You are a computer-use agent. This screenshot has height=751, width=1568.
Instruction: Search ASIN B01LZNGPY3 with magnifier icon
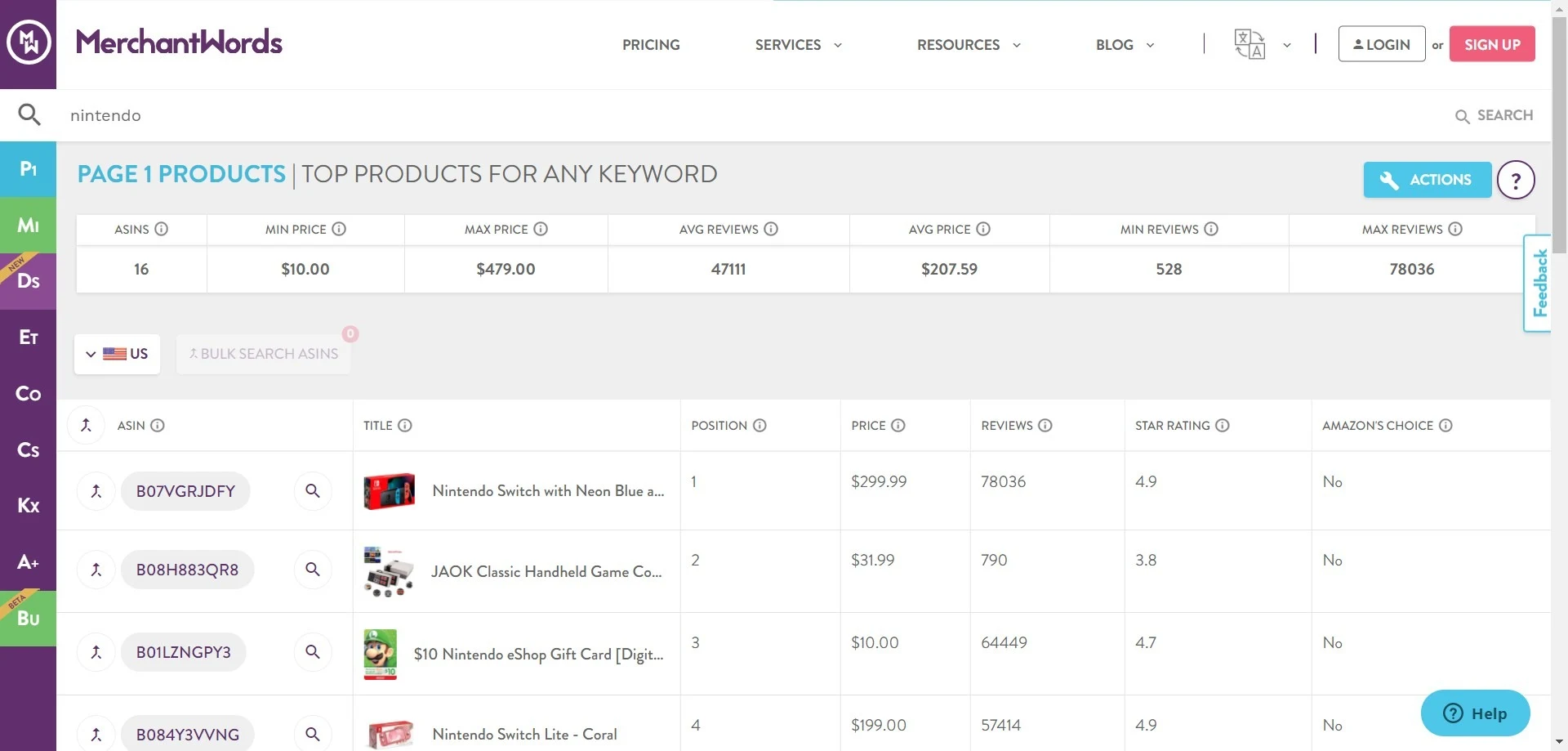tap(313, 652)
